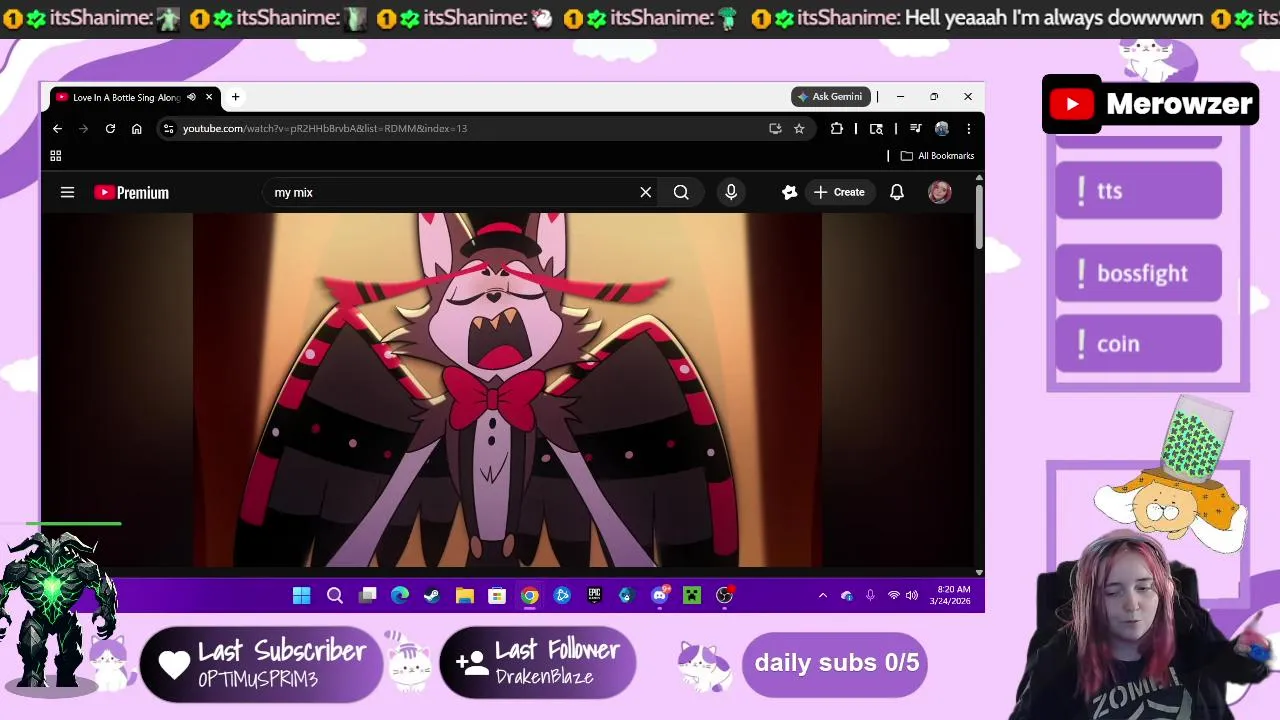Click the YouTube video player
This screenshot has width=1280, height=720.
[x=507, y=388]
